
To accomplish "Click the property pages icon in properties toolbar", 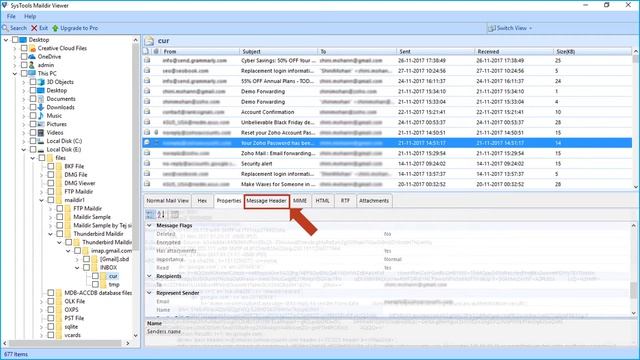I will (175, 214).
